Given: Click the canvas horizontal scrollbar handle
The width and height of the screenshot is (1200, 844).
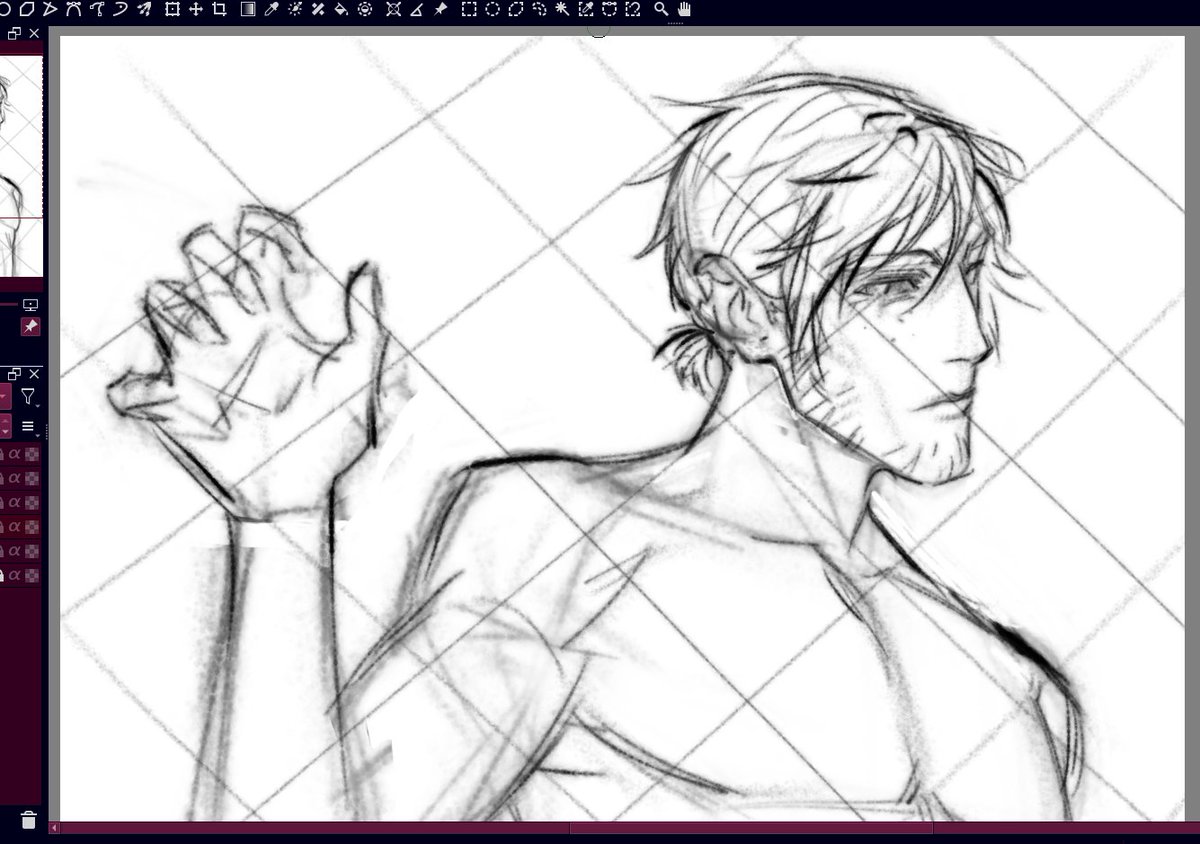Looking at the screenshot, I should click(751, 828).
